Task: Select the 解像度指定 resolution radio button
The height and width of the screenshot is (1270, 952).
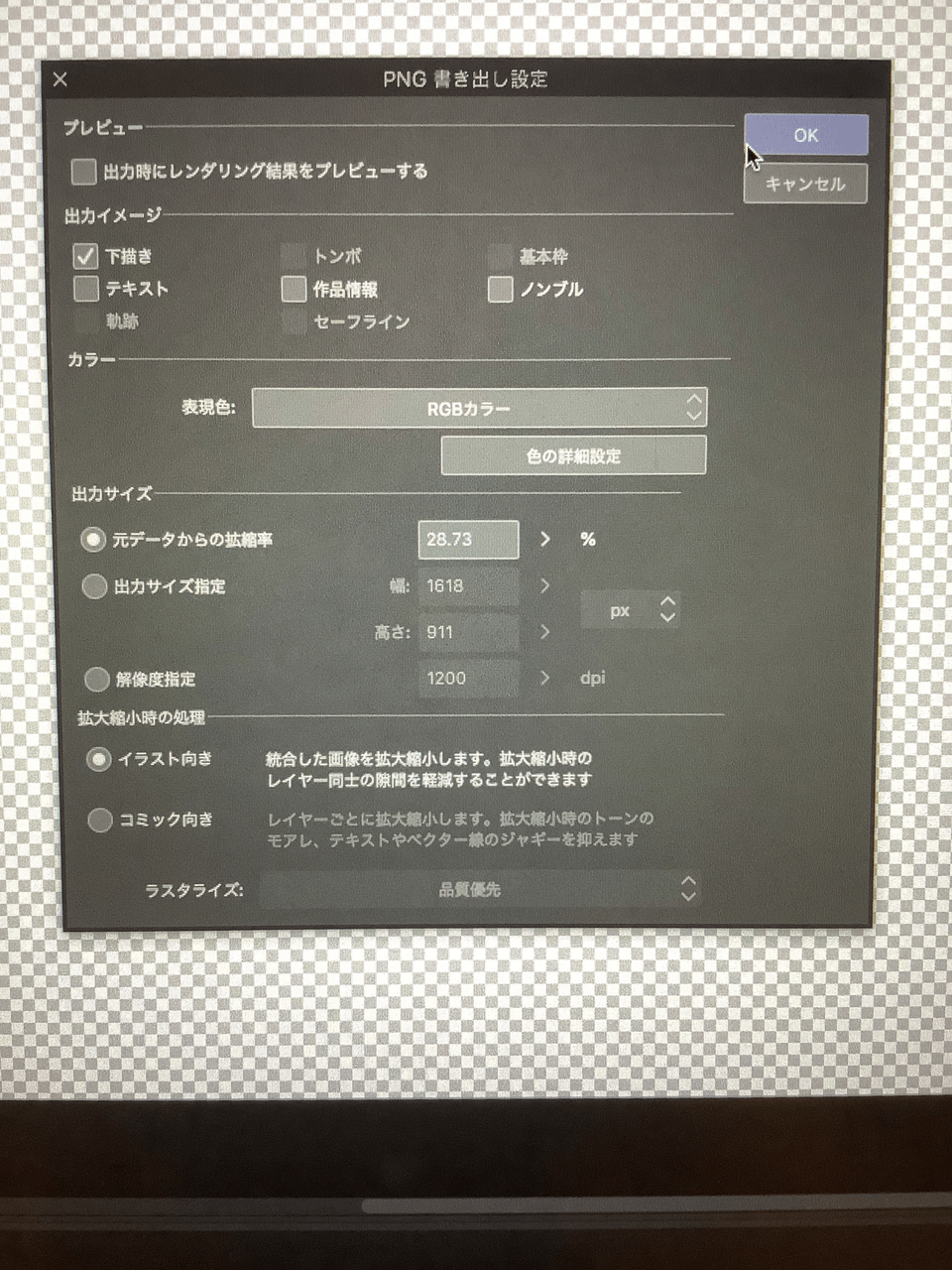Action: (x=97, y=679)
